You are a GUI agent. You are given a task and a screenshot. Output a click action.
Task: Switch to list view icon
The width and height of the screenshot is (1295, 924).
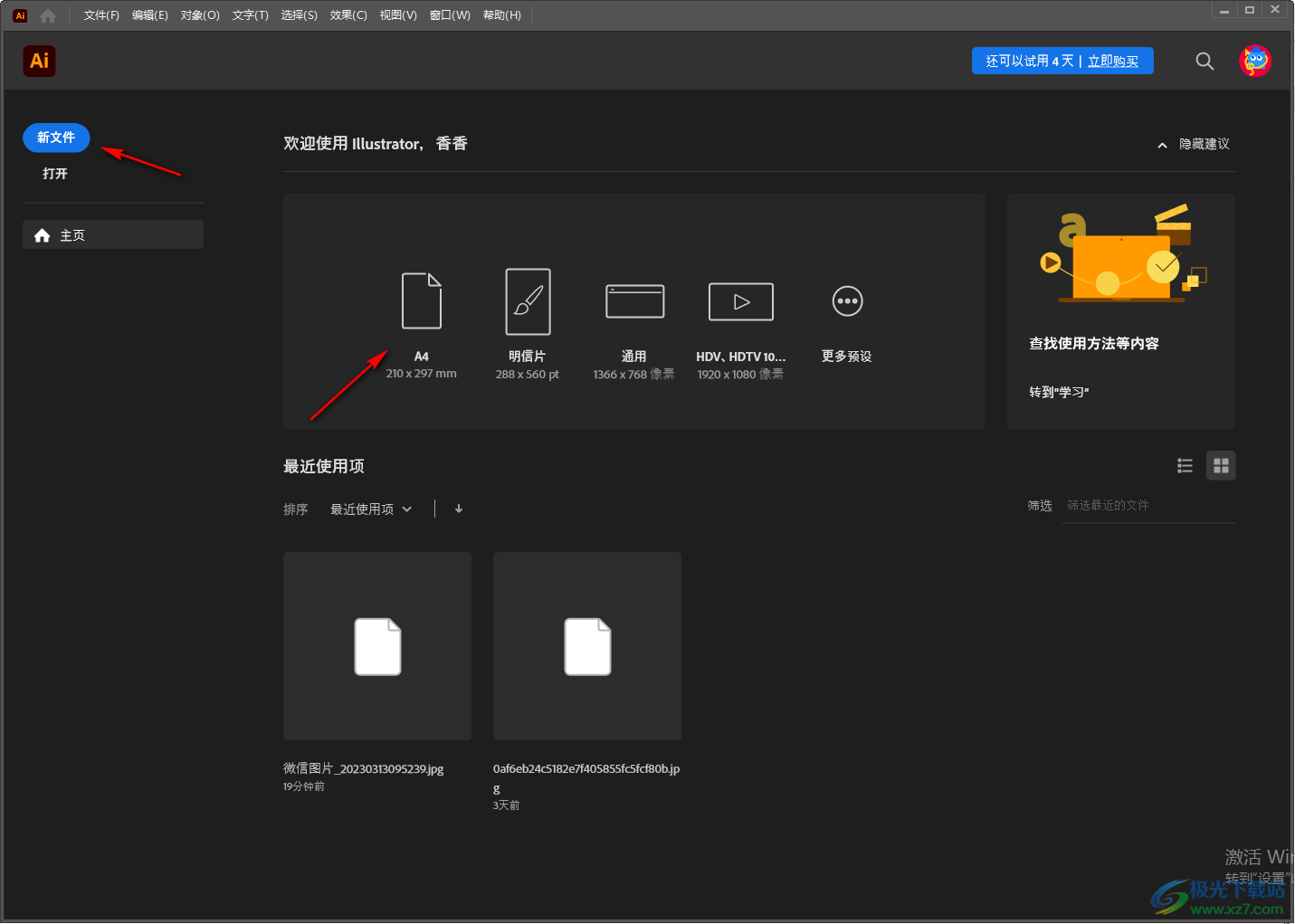[1185, 465]
